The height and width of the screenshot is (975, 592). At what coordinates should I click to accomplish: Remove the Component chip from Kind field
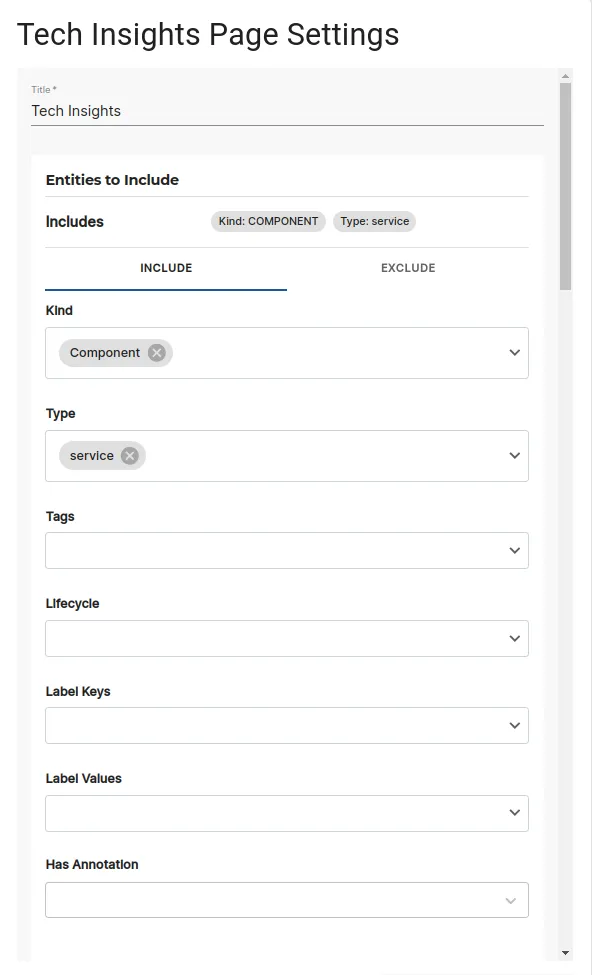(156, 352)
